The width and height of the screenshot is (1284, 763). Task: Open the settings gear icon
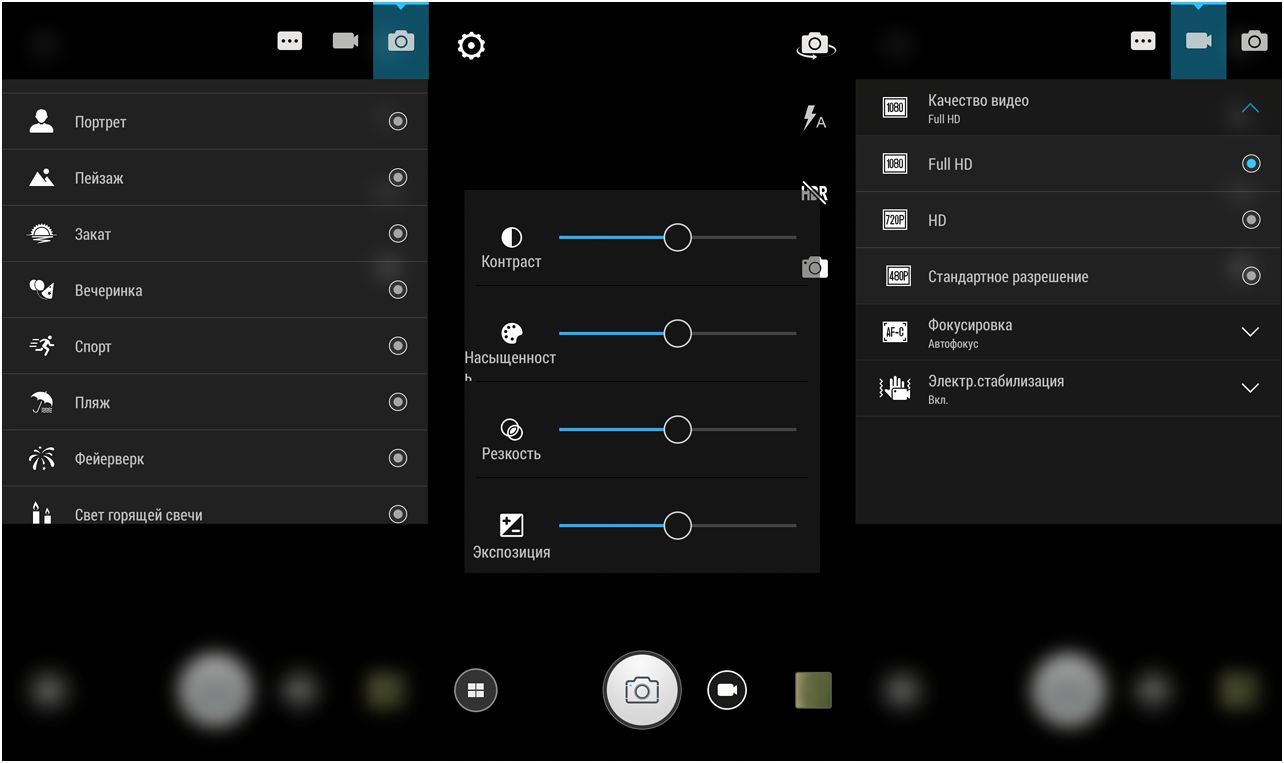pyautogui.click(x=471, y=45)
